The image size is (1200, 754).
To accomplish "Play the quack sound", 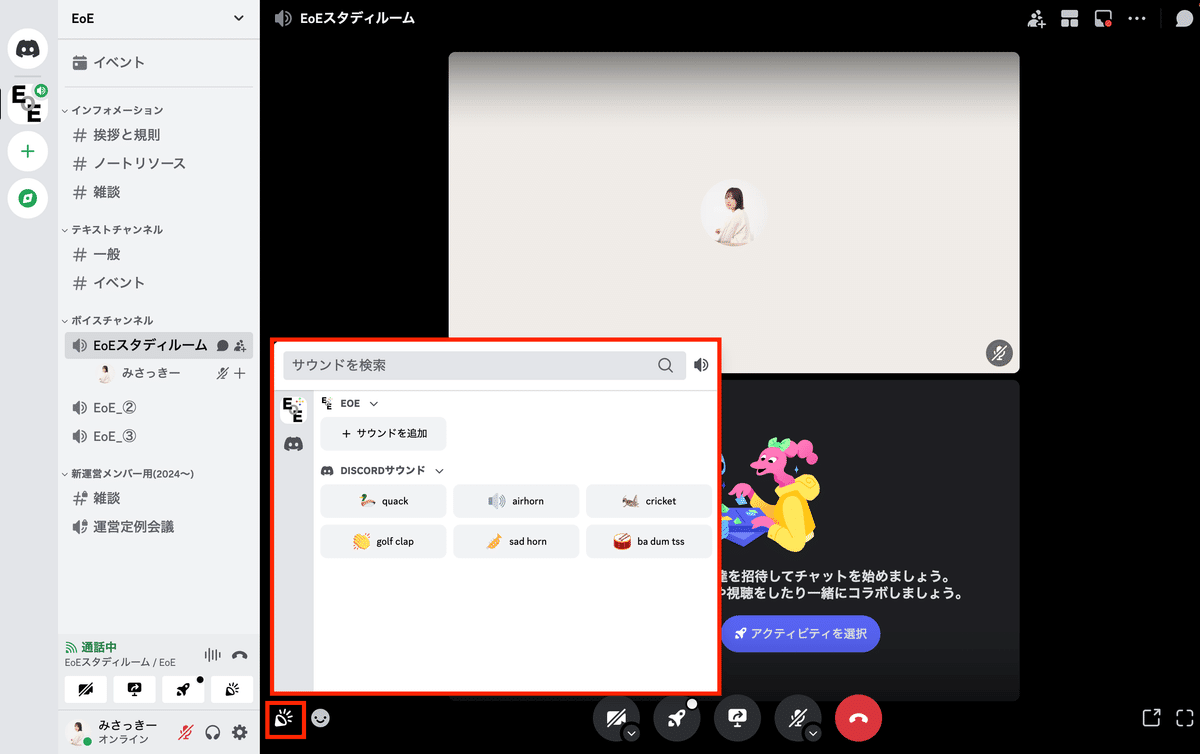I will point(383,501).
